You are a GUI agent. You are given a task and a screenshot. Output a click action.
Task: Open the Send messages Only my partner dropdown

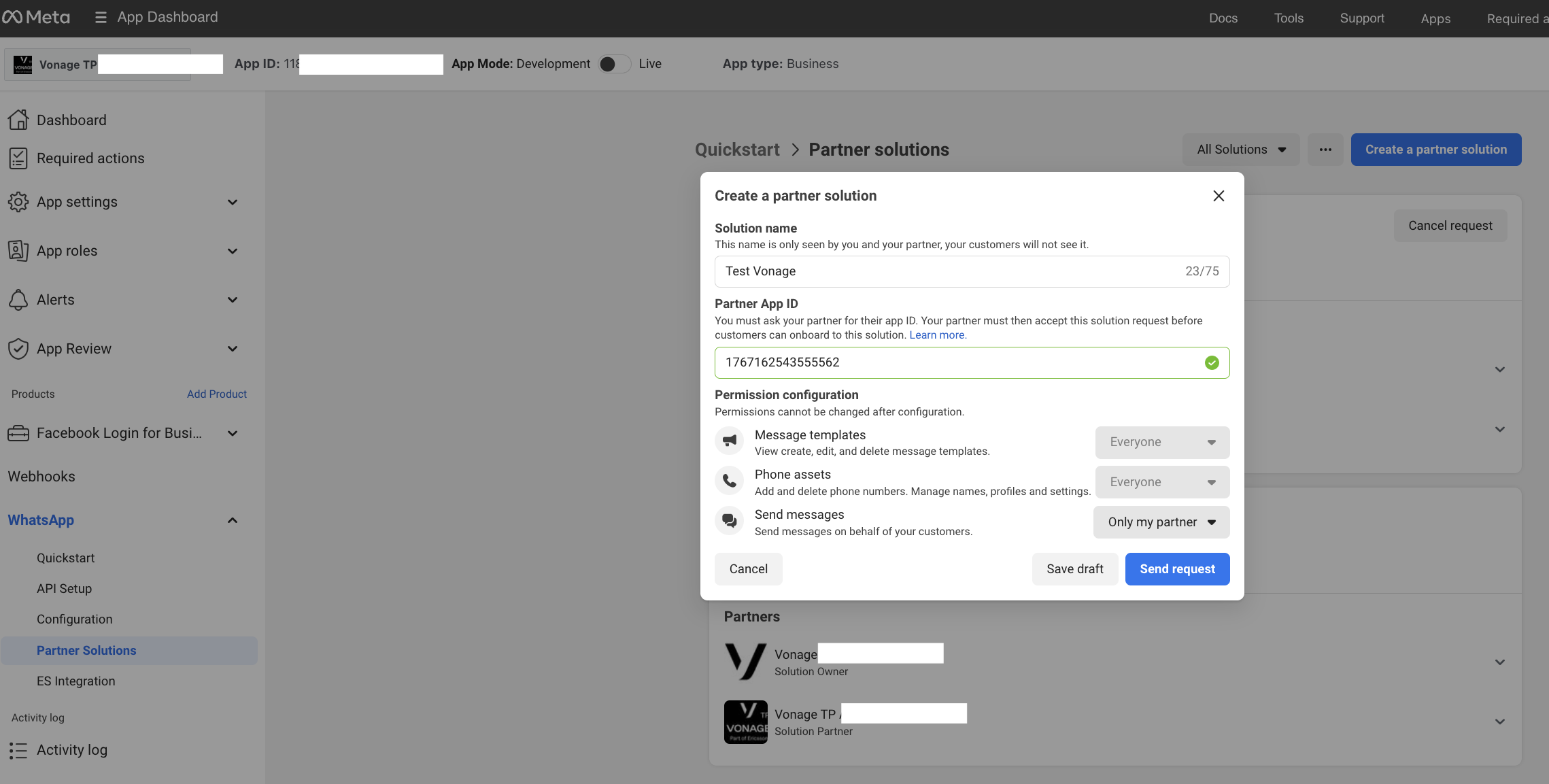pos(1161,522)
